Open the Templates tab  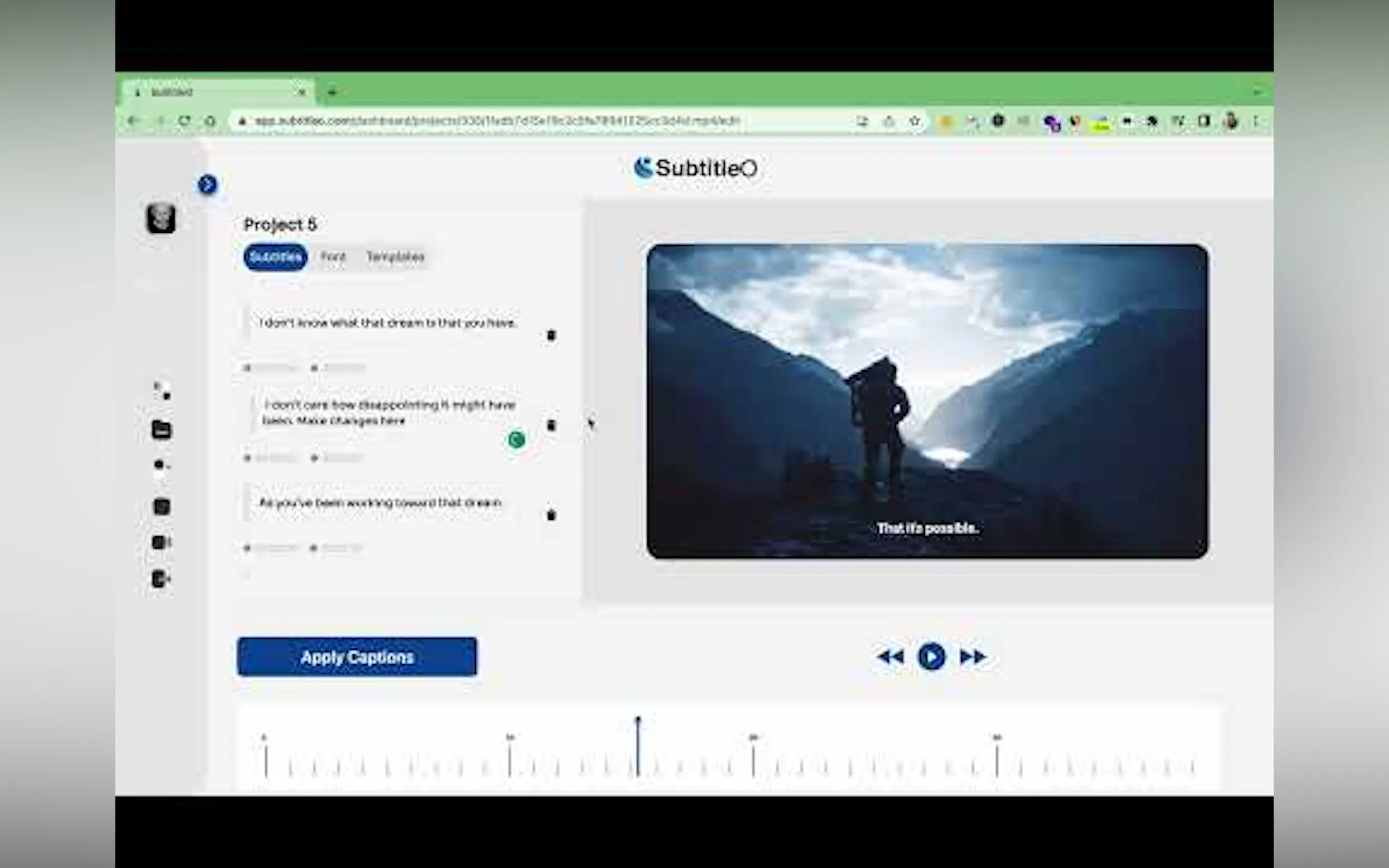[395, 256]
